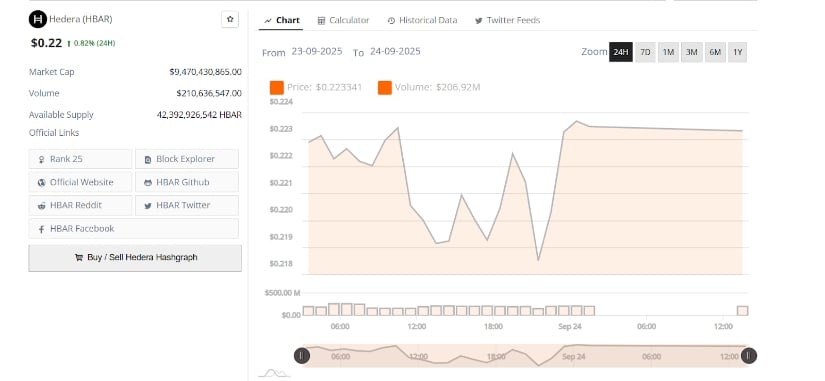The width and height of the screenshot is (825, 381).
Task: Click the left range navigator handle
Action: point(301,356)
